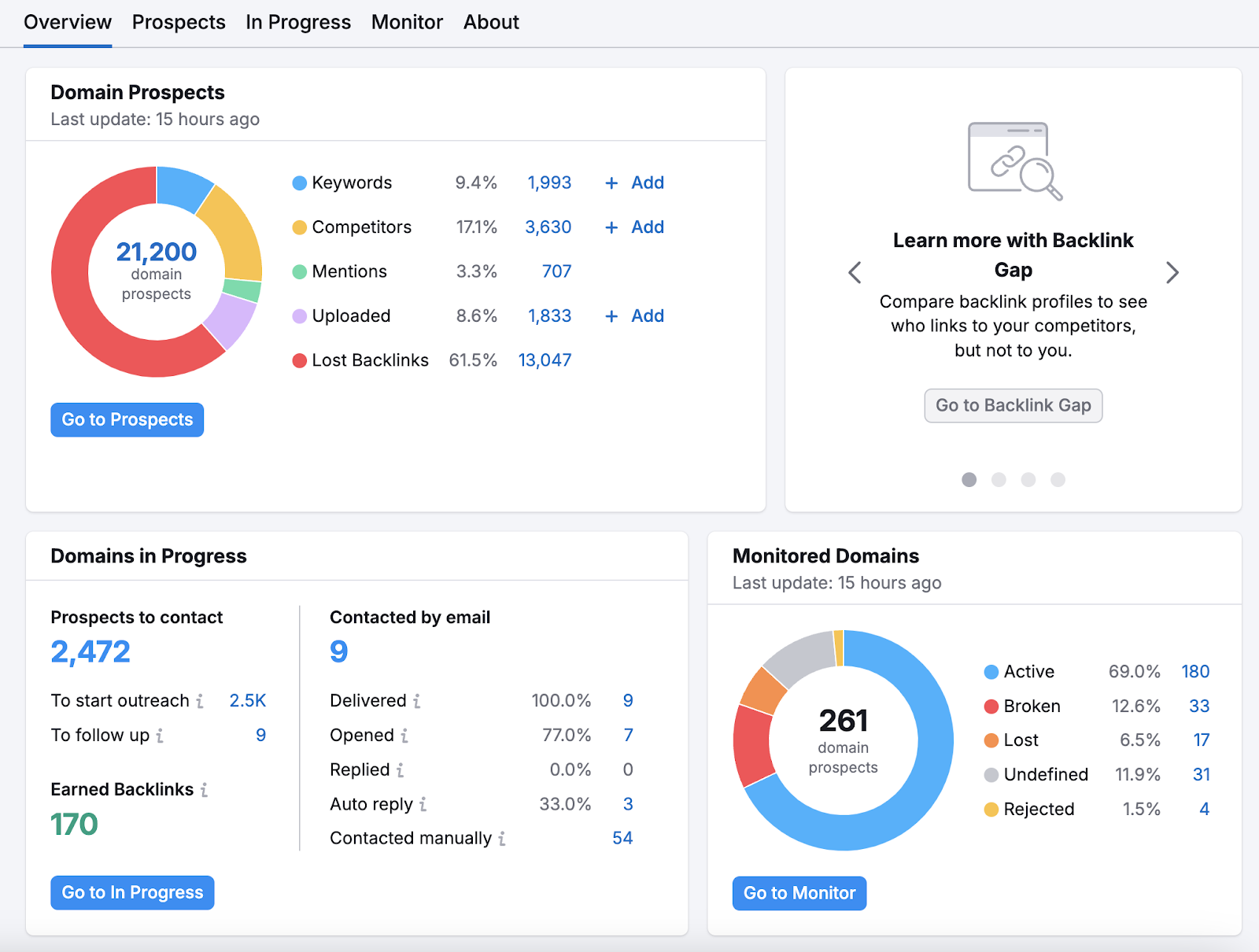Click info icon next to Earned Backlinks

pos(205,789)
